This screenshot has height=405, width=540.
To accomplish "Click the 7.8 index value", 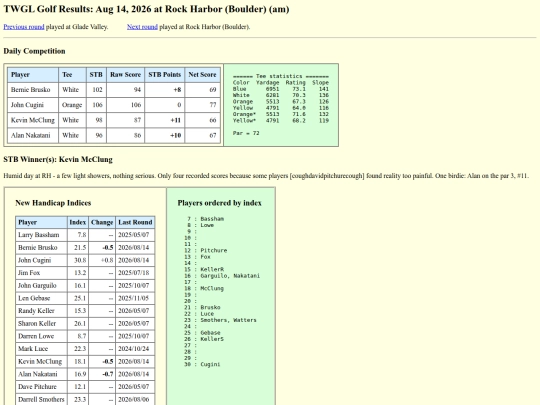I will click(x=82, y=235).
